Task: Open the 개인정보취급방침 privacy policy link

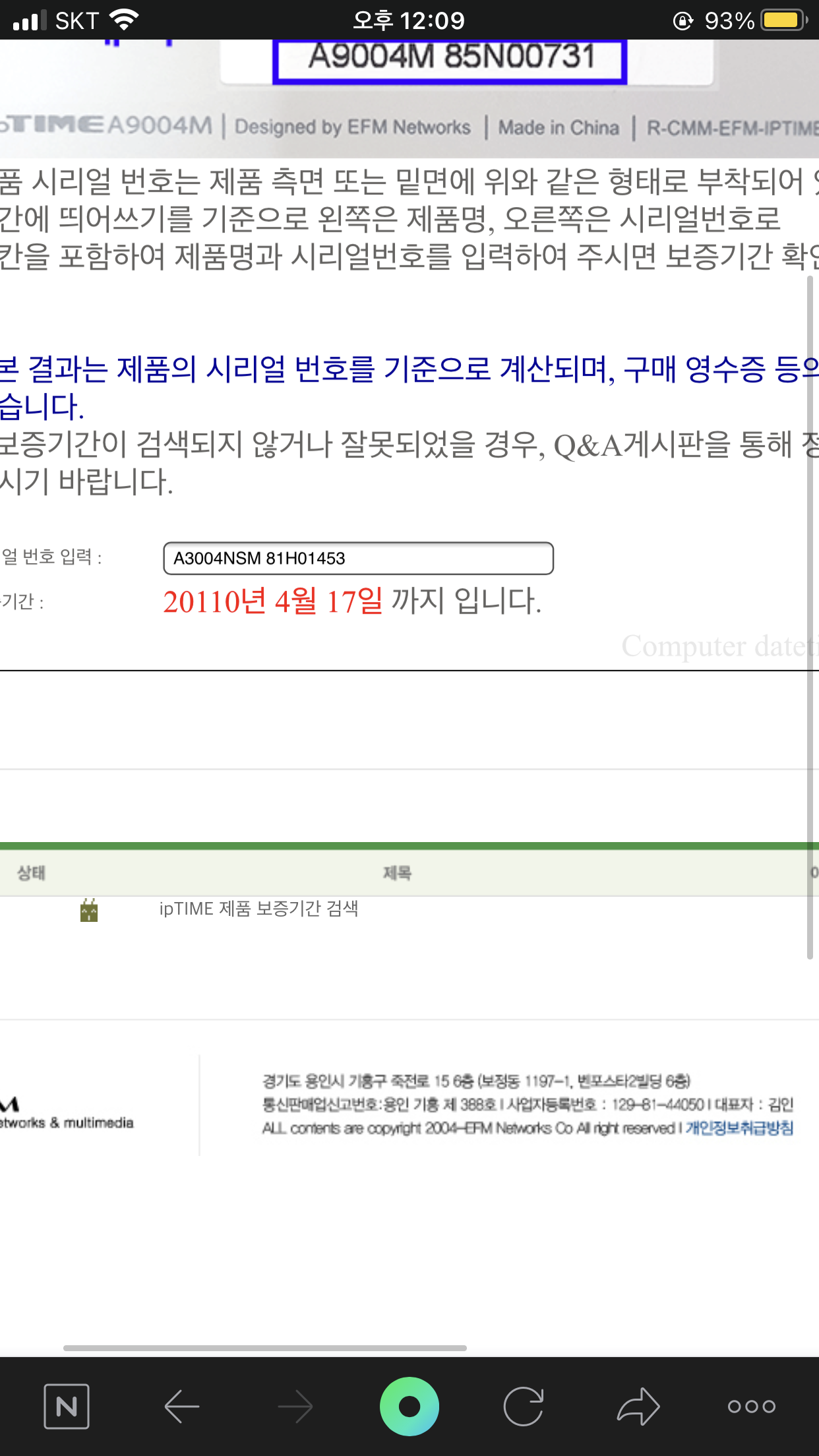Action: 739,1128
